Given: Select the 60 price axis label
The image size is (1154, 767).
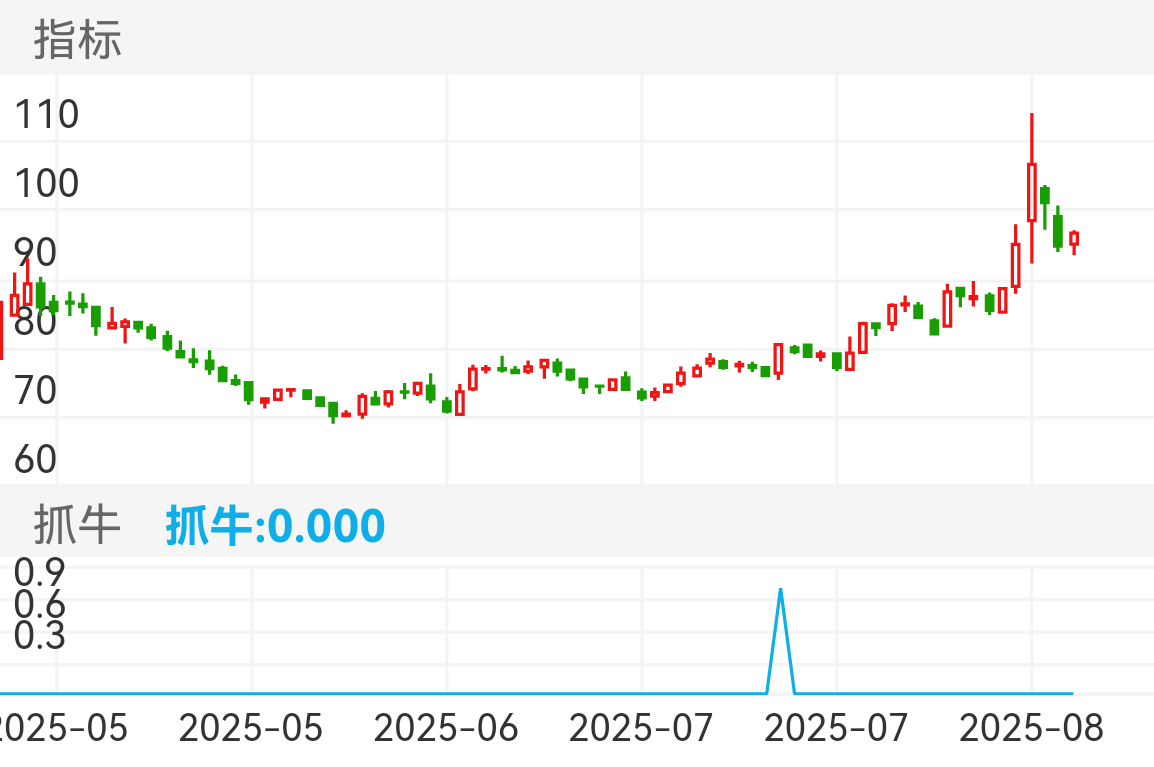Looking at the screenshot, I should tap(35, 459).
